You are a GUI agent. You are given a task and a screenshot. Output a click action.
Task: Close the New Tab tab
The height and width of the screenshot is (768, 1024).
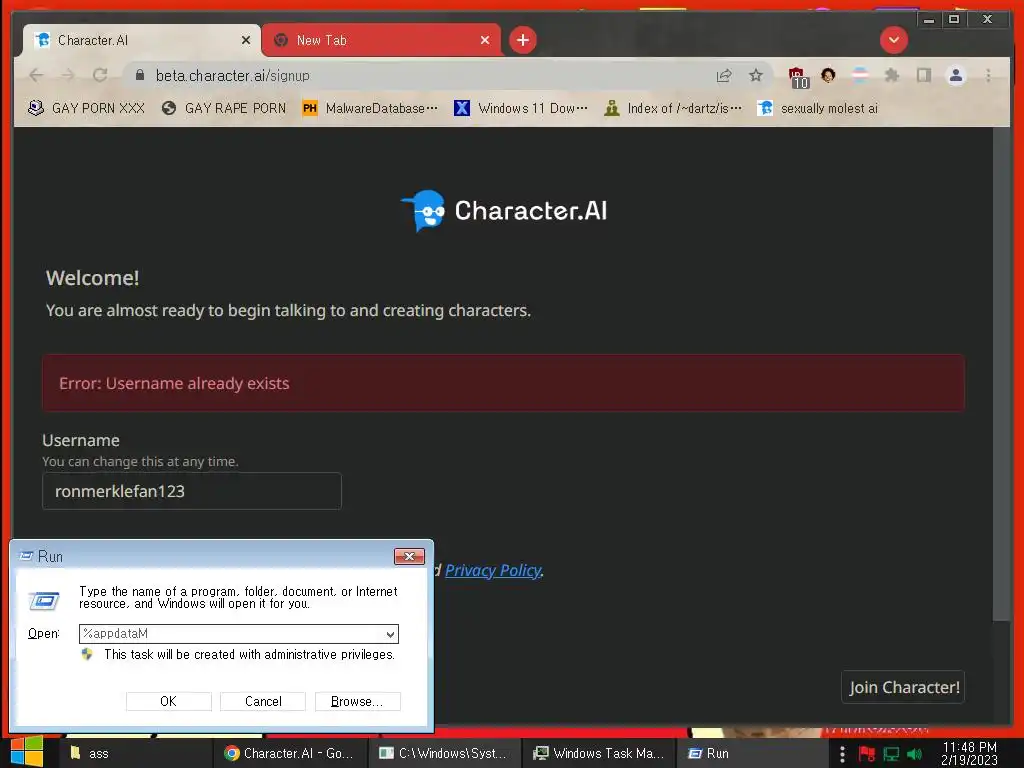tap(485, 40)
